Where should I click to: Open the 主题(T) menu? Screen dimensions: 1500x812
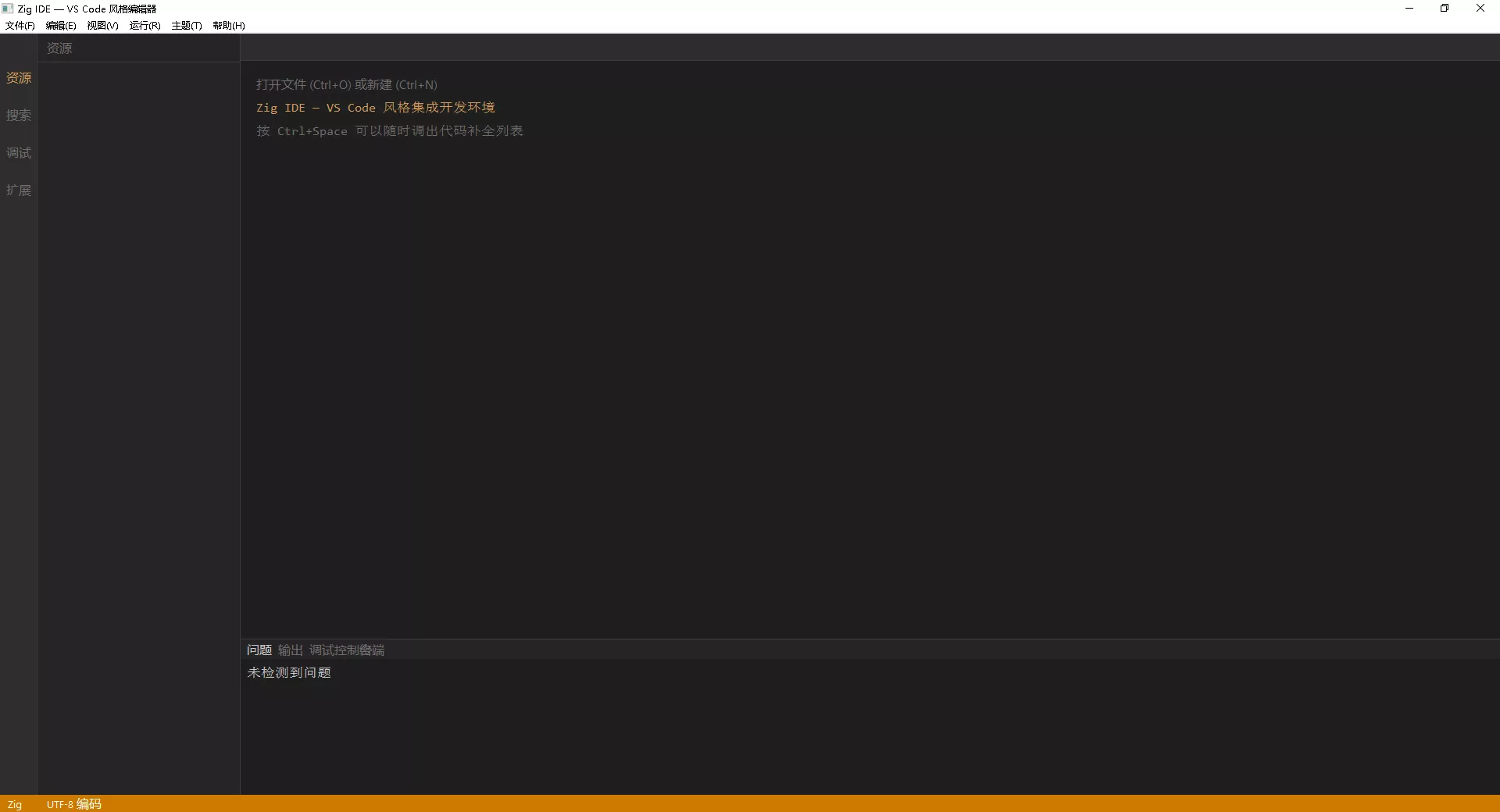[187, 26]
